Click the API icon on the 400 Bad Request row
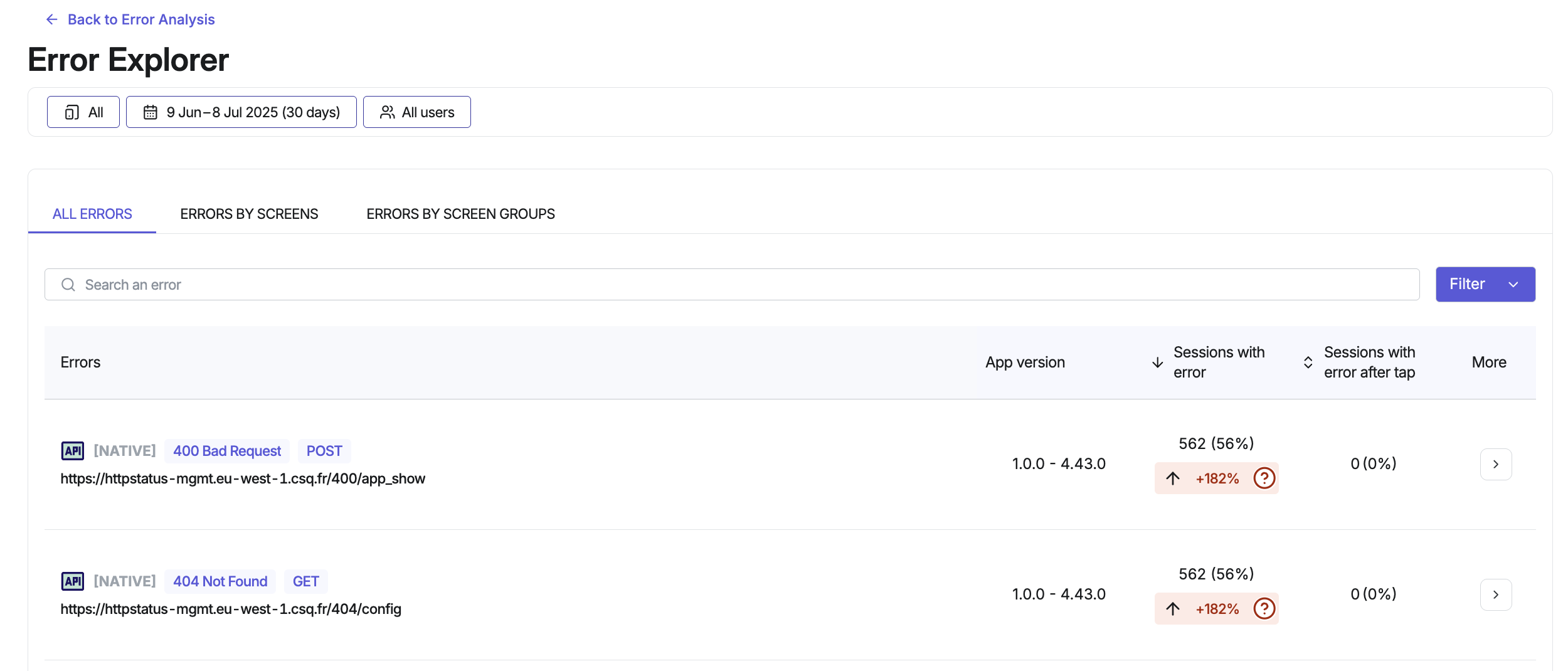Screen dimensions: 1568x671 coord(72,450)
